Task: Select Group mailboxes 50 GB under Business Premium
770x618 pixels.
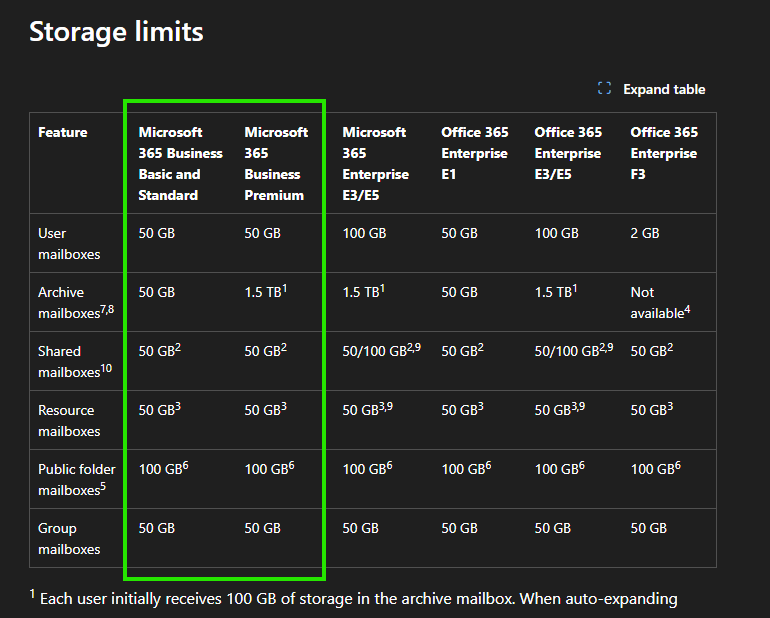Action: click(263, 528)
